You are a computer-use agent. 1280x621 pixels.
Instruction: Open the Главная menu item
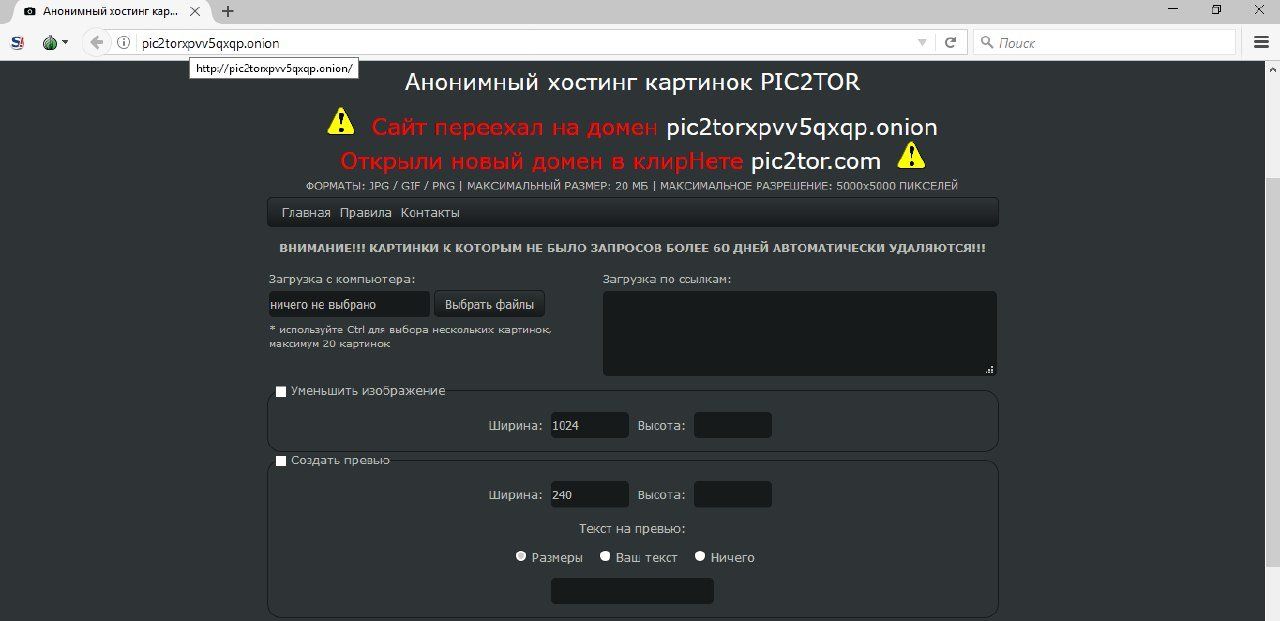point(306,212)
